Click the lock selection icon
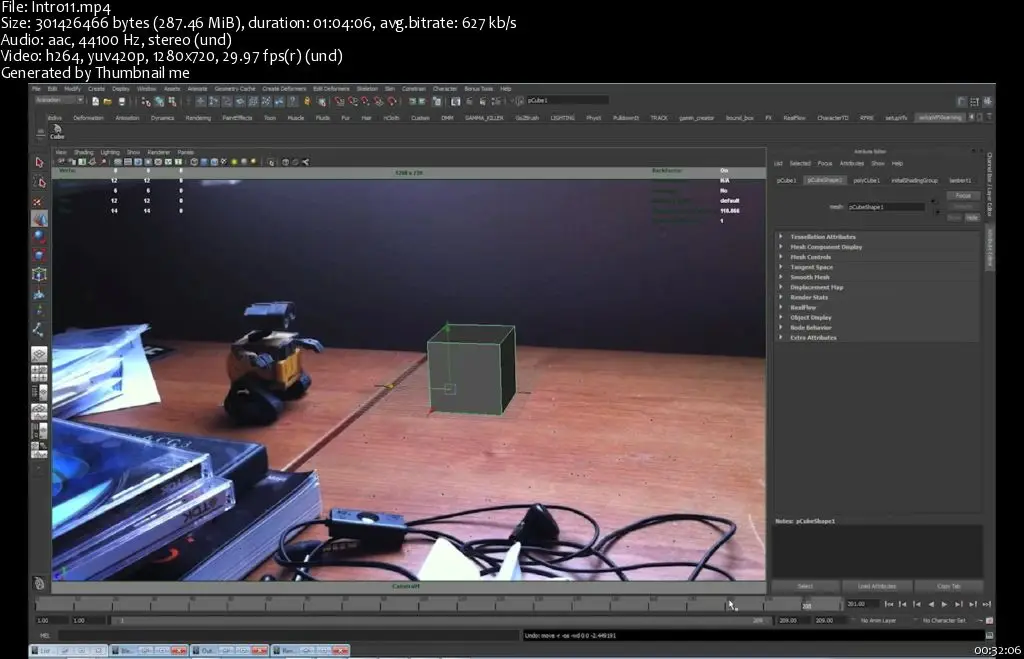This screenshot has width=1024, height=659. (307, 101)
